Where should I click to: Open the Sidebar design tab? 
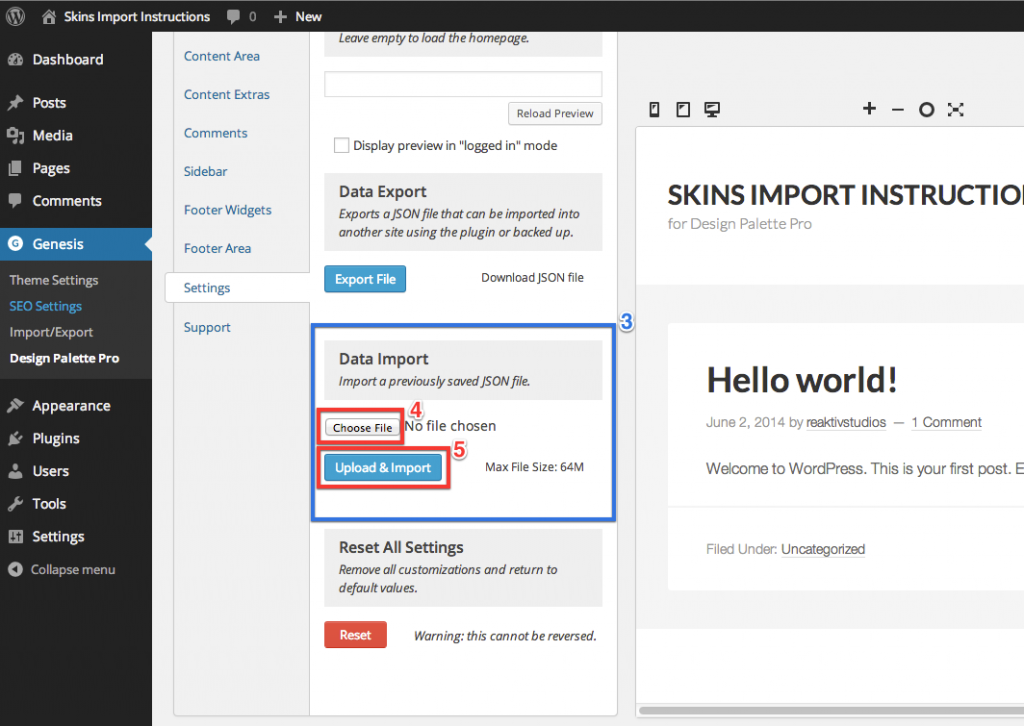pyautogui.click(x=205, y=172)
